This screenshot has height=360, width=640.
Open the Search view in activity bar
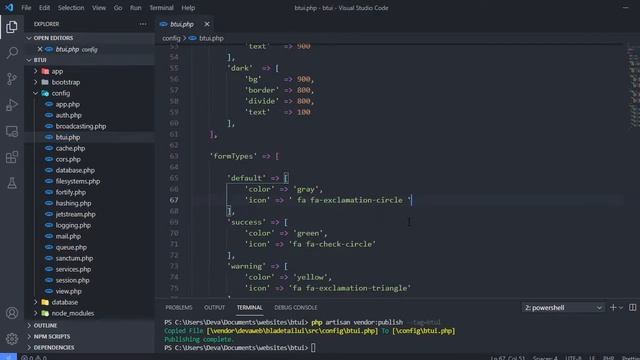pyautogui.click(x=12, y=53)
